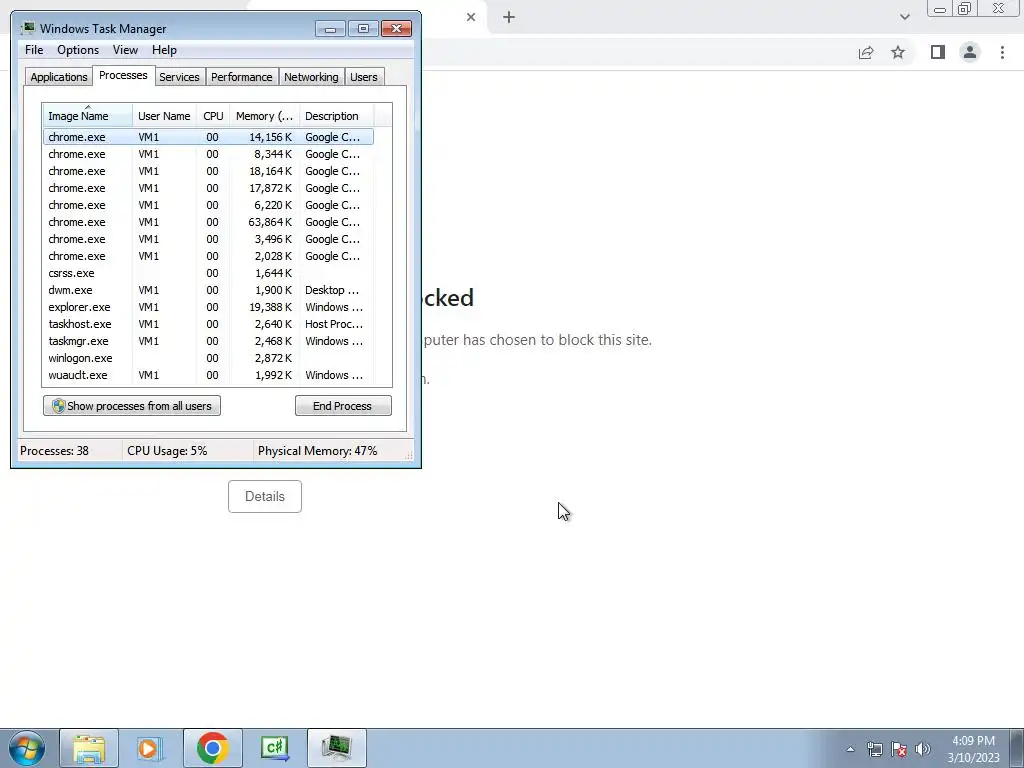Open the Networking tab
This screenshot has height=768, width=1024.
point(311,77)
